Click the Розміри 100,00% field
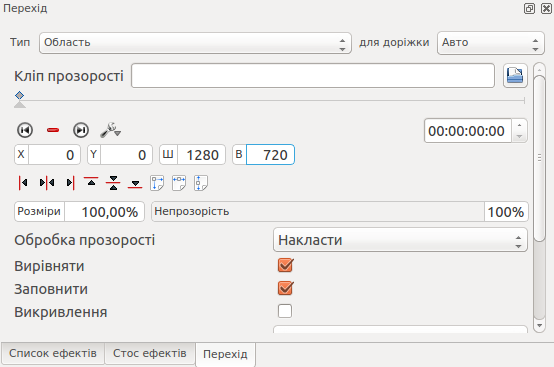The height and width of the screenshot is (367, 554). coord(79,212)
